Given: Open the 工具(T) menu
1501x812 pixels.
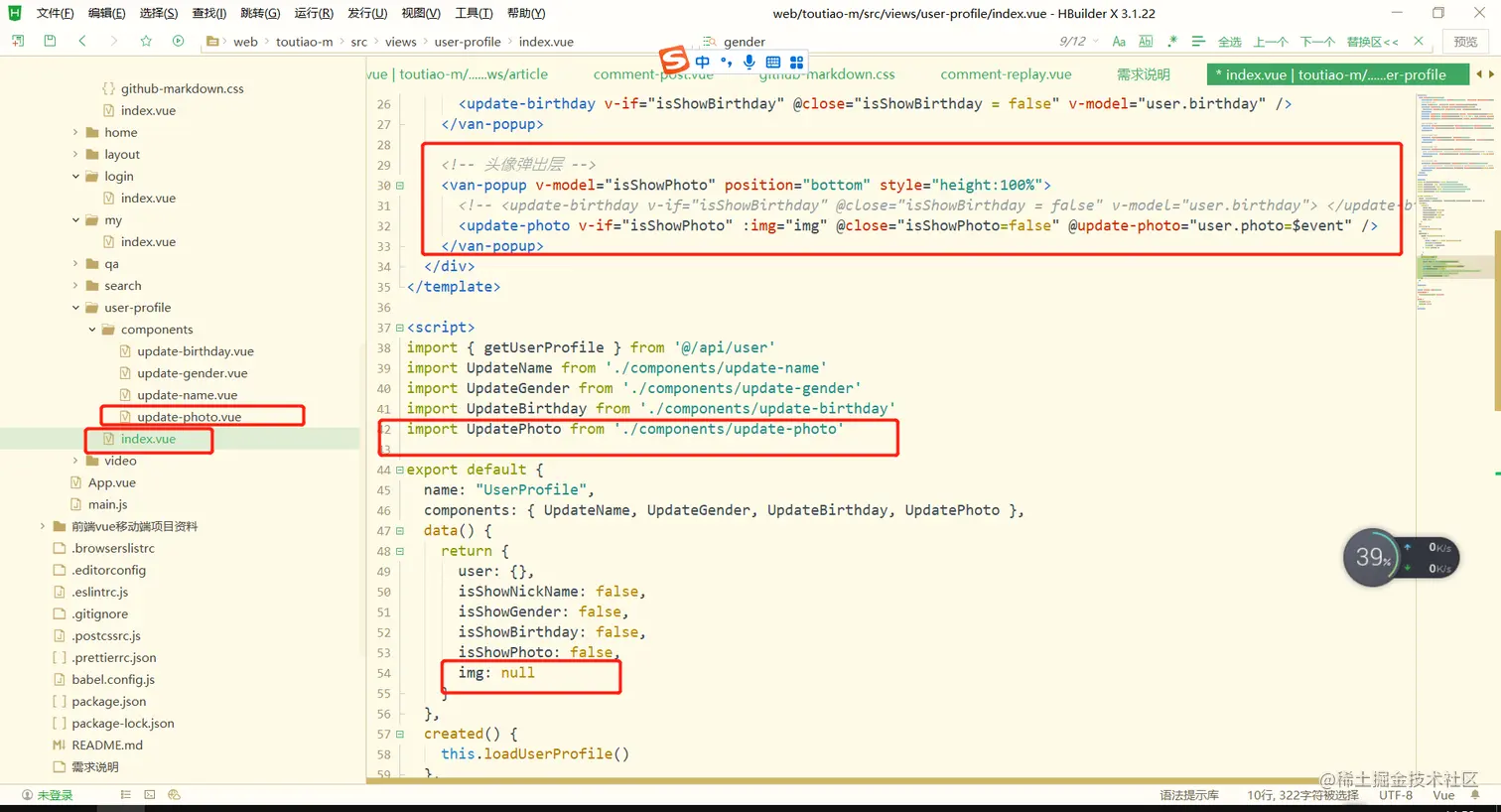Looking at the screenshot, I should 474,13.
